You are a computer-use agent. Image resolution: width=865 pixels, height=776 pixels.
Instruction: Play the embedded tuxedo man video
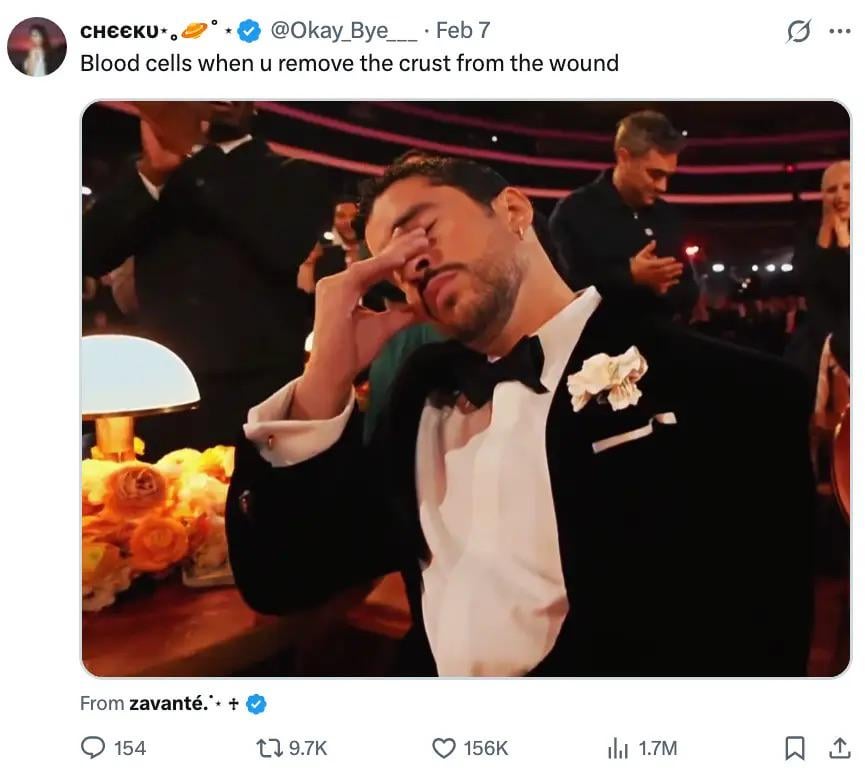(x=465, y=389)
